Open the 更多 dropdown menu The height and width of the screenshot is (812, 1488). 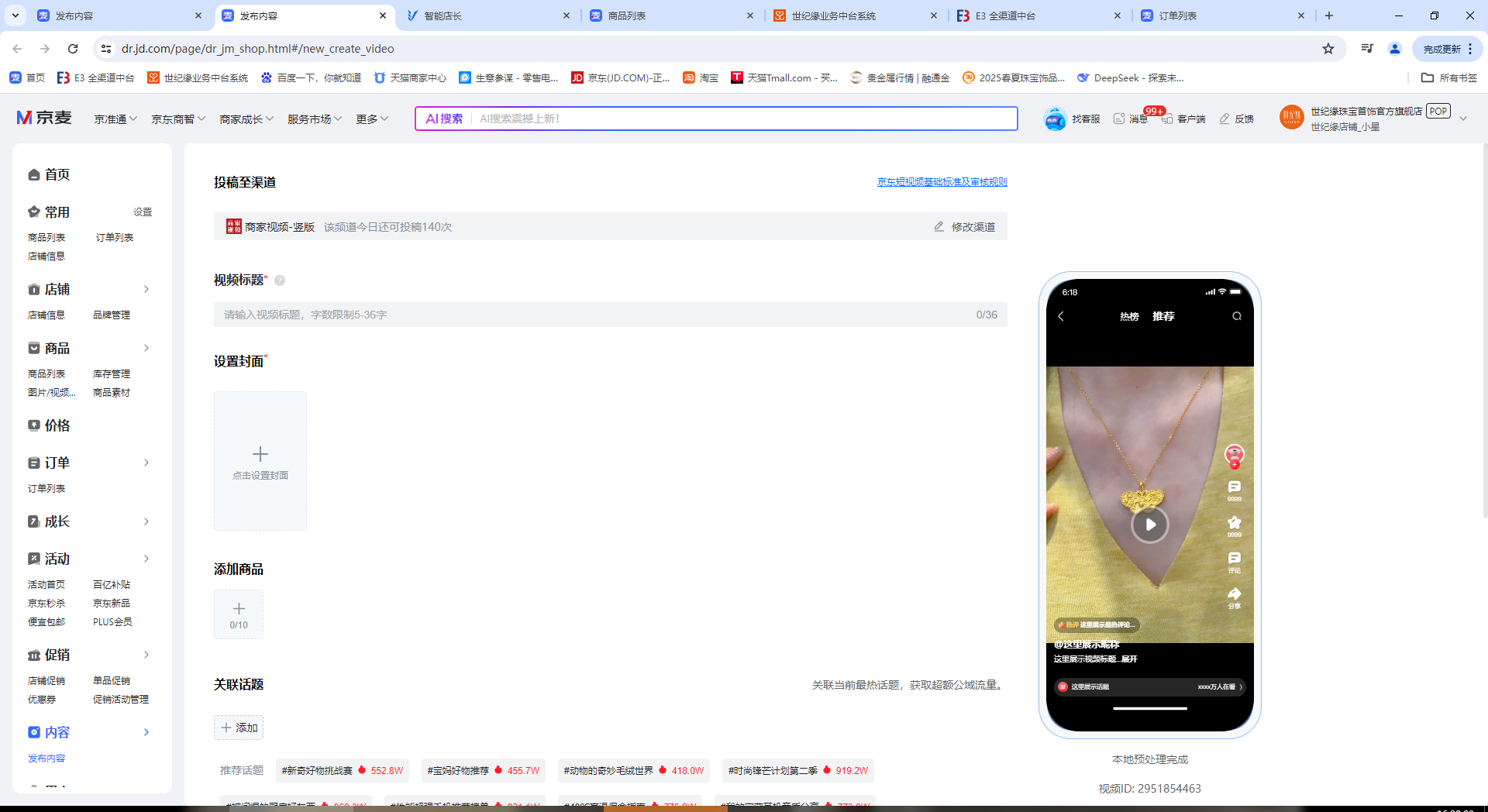click(x=372, y=119)
